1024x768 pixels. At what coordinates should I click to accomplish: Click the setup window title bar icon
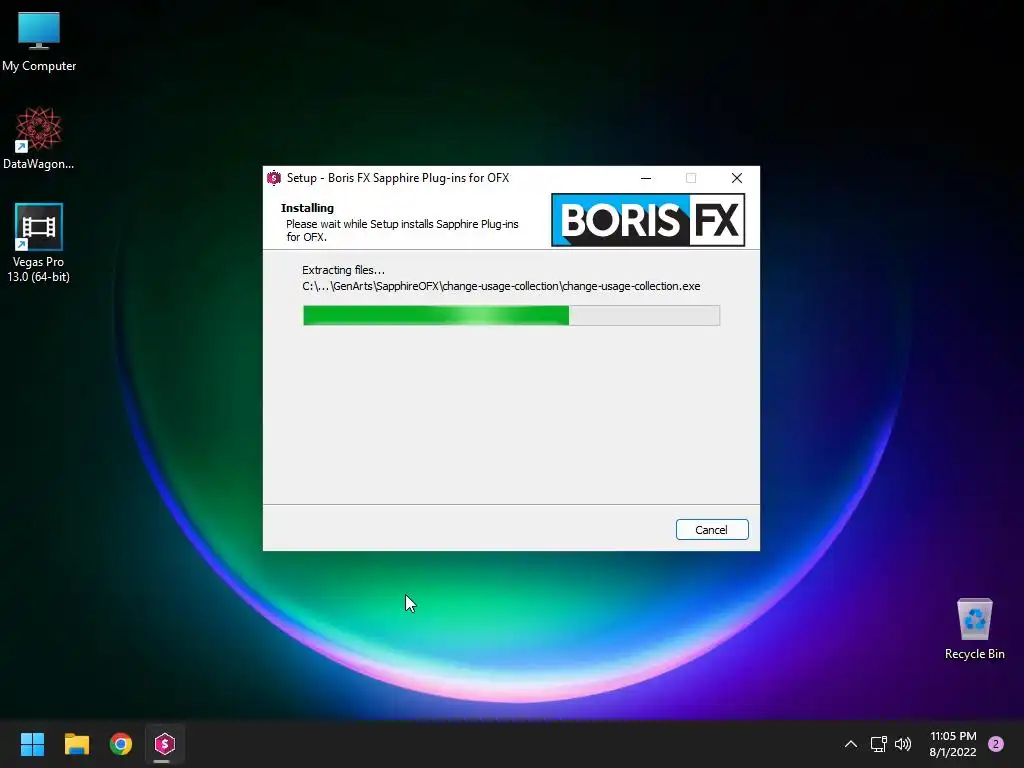click(274, 178)
